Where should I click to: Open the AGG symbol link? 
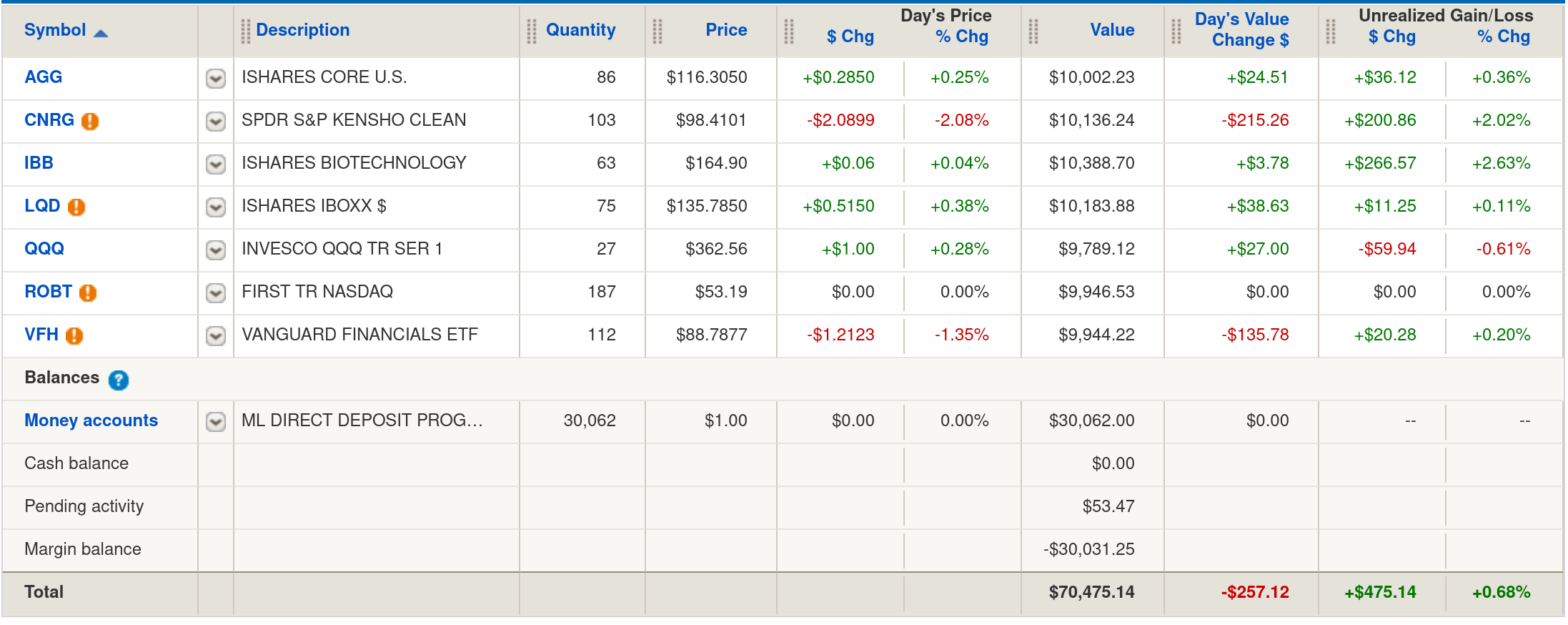(x=44, y=77)
